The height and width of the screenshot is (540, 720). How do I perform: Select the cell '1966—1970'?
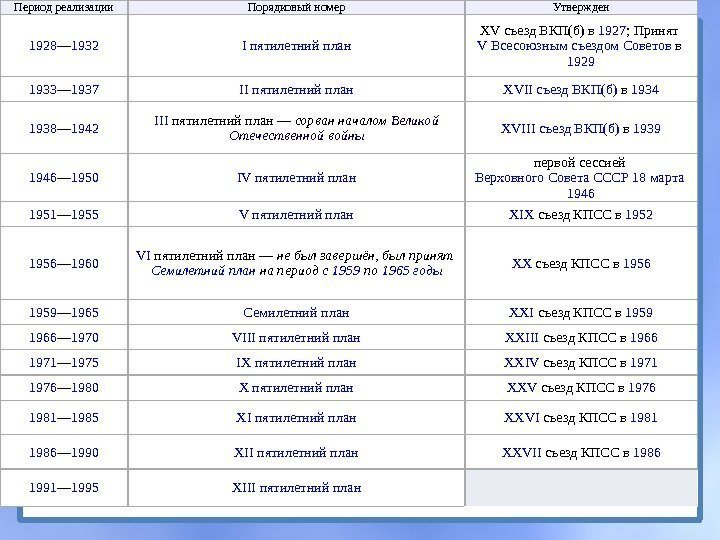(x=64, y=338)
